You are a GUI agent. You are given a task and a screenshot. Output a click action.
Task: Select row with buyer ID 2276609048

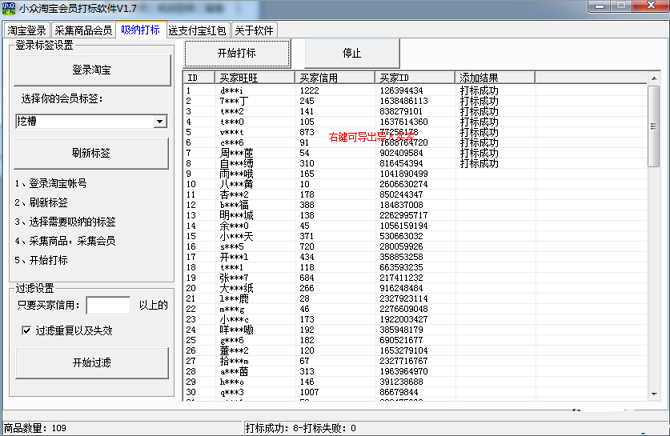415,309
